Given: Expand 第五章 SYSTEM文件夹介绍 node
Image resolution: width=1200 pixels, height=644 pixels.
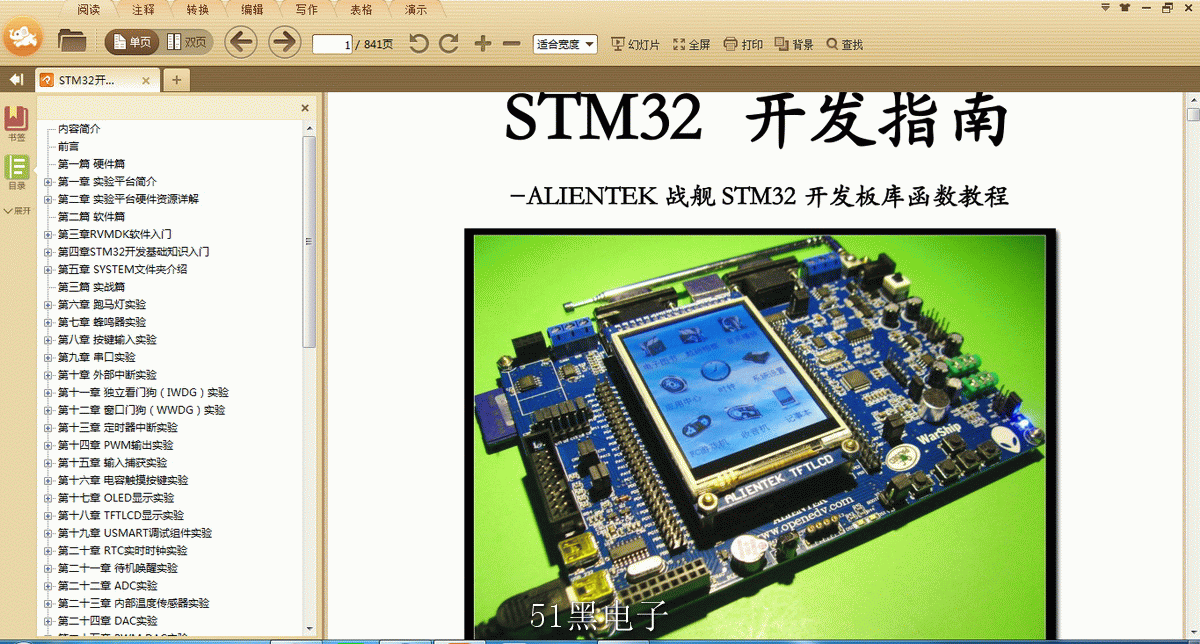Looking at the screenshot, I should pyautogui.click(x=48, y=269).
